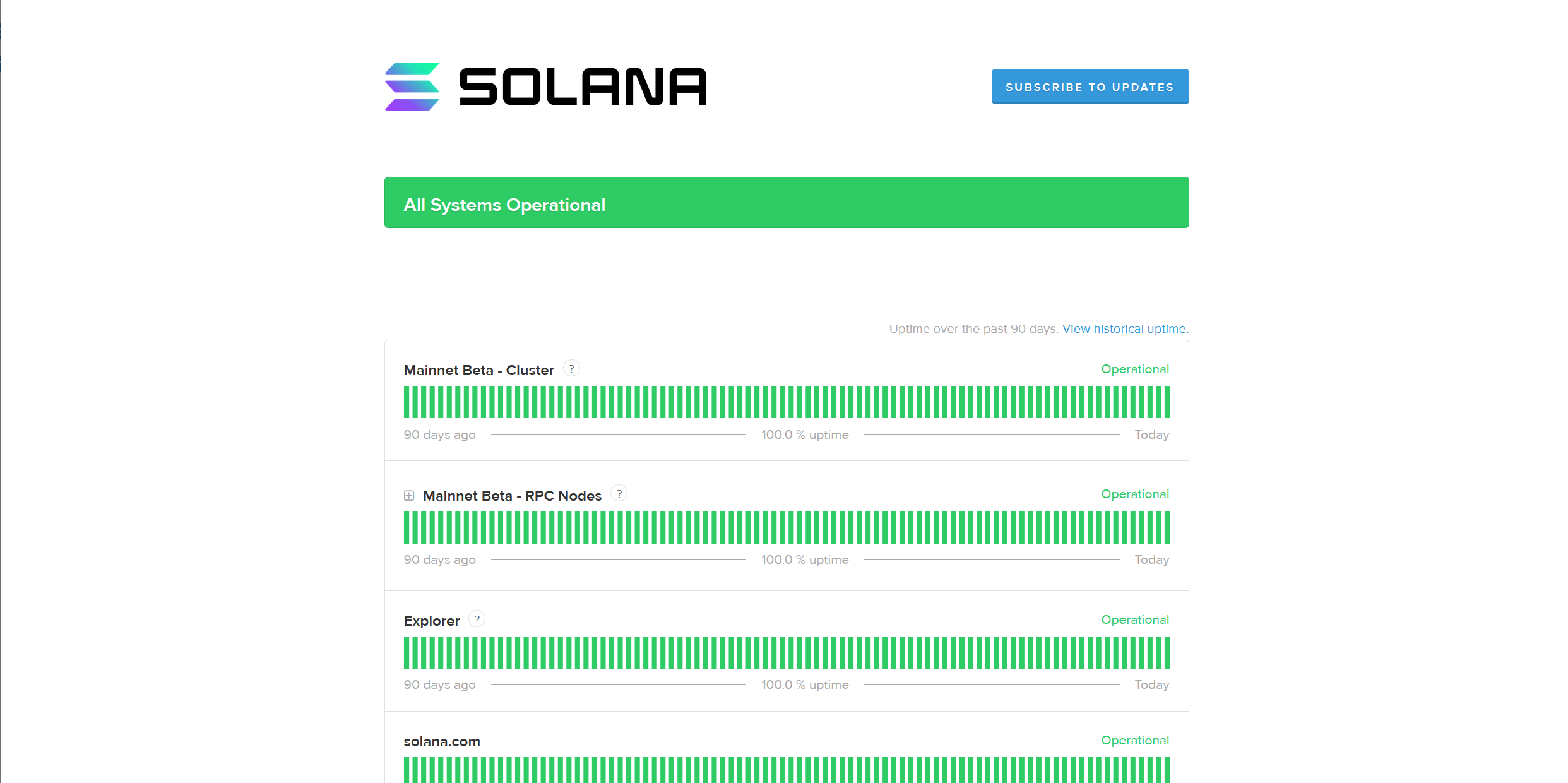Click last uptime bar of Explorer
The width and height of the screenshot is (1568, 783).
coord(1167,652)
